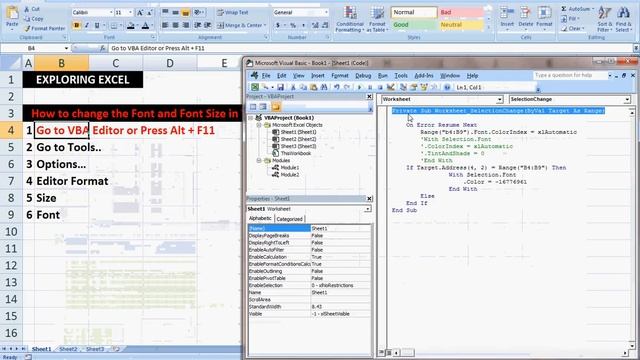Click Find binoculars icon in VBA toolbar
The width and height of the screenshot is (640, 360).
(x=324, y=87)
